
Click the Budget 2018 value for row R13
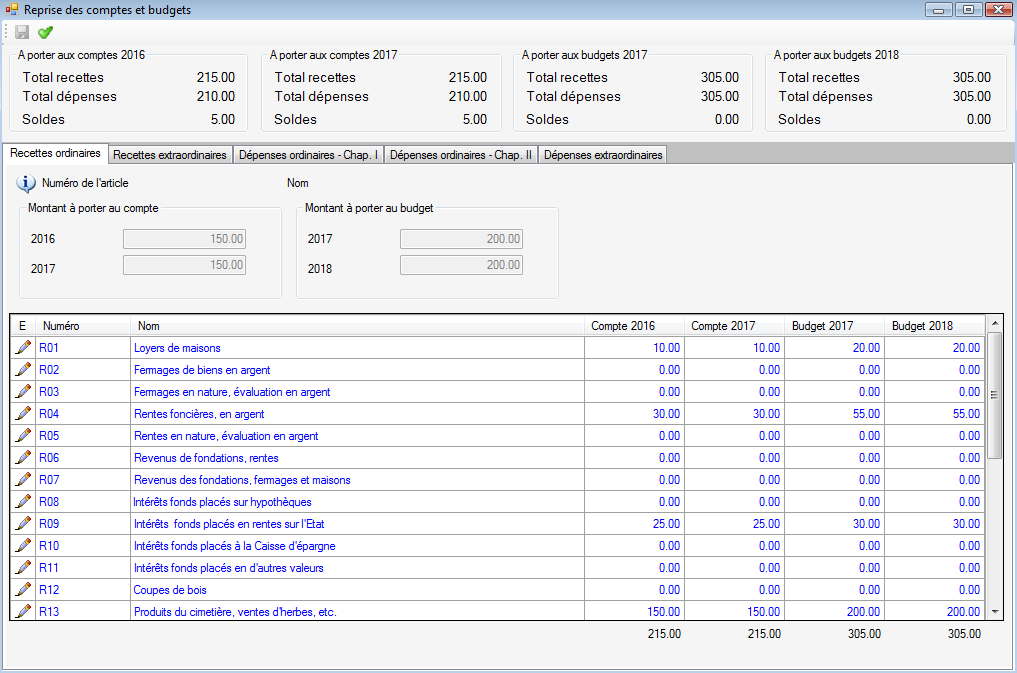tap(935, 611)
